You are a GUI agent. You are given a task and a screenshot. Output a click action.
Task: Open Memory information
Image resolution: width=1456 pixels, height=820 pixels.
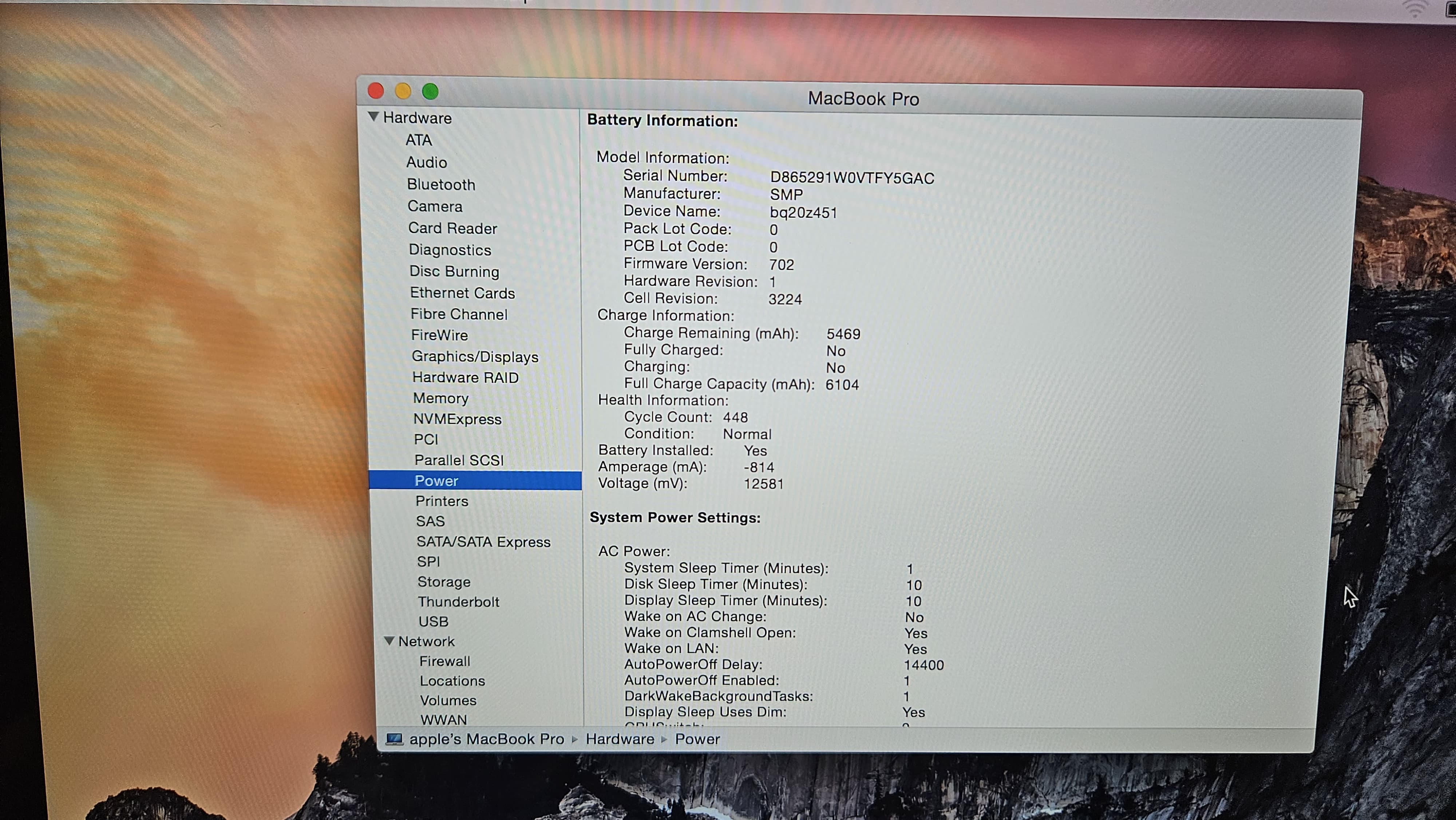pos(442,398)
